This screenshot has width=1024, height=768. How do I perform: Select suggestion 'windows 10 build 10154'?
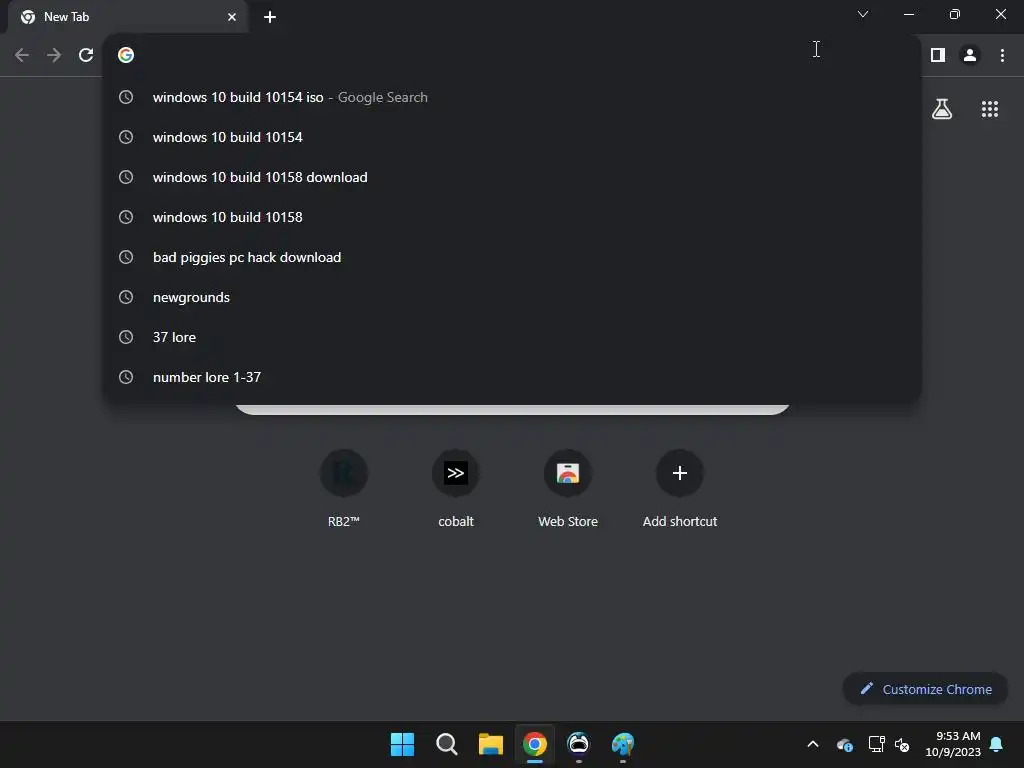(x=513, y=137)
